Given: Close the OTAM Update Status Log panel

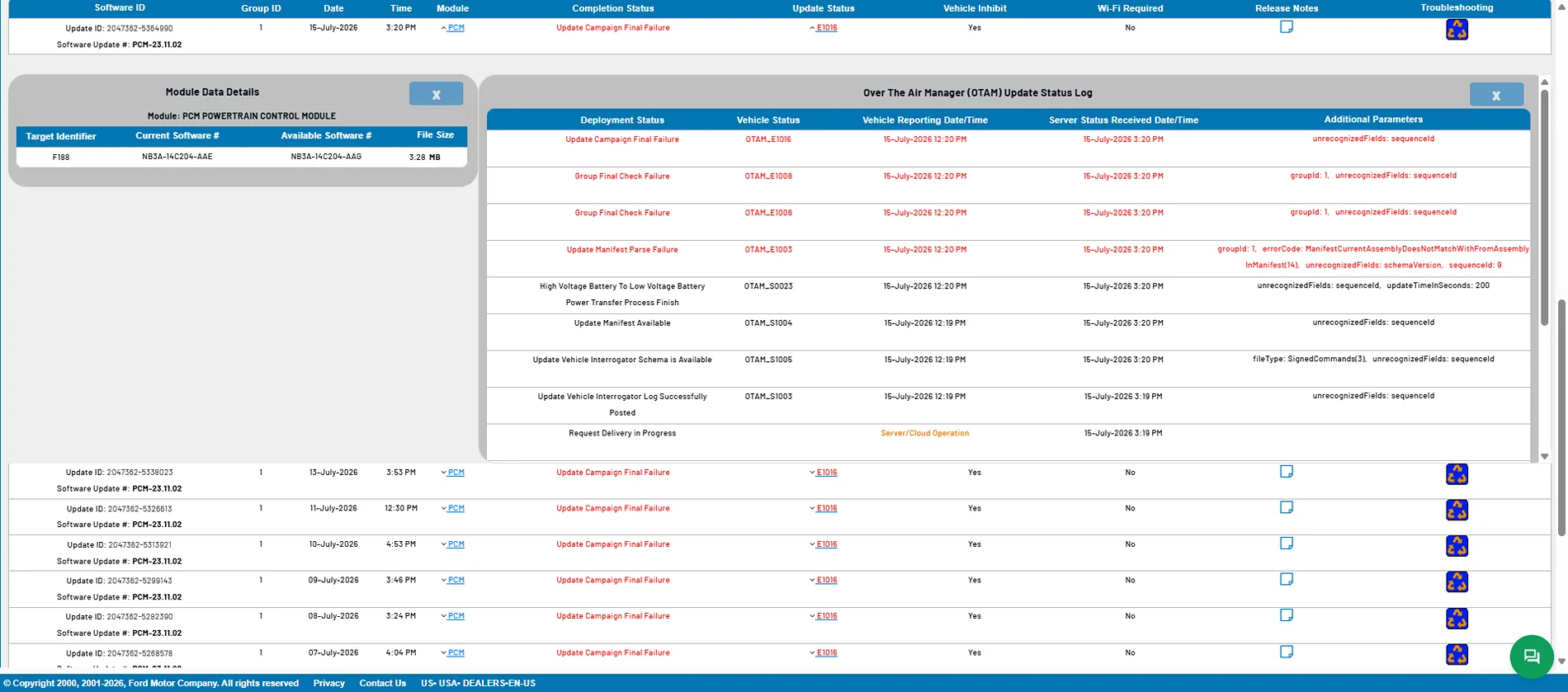Looking at the screenshot, I should click(x=1496, y=95).
